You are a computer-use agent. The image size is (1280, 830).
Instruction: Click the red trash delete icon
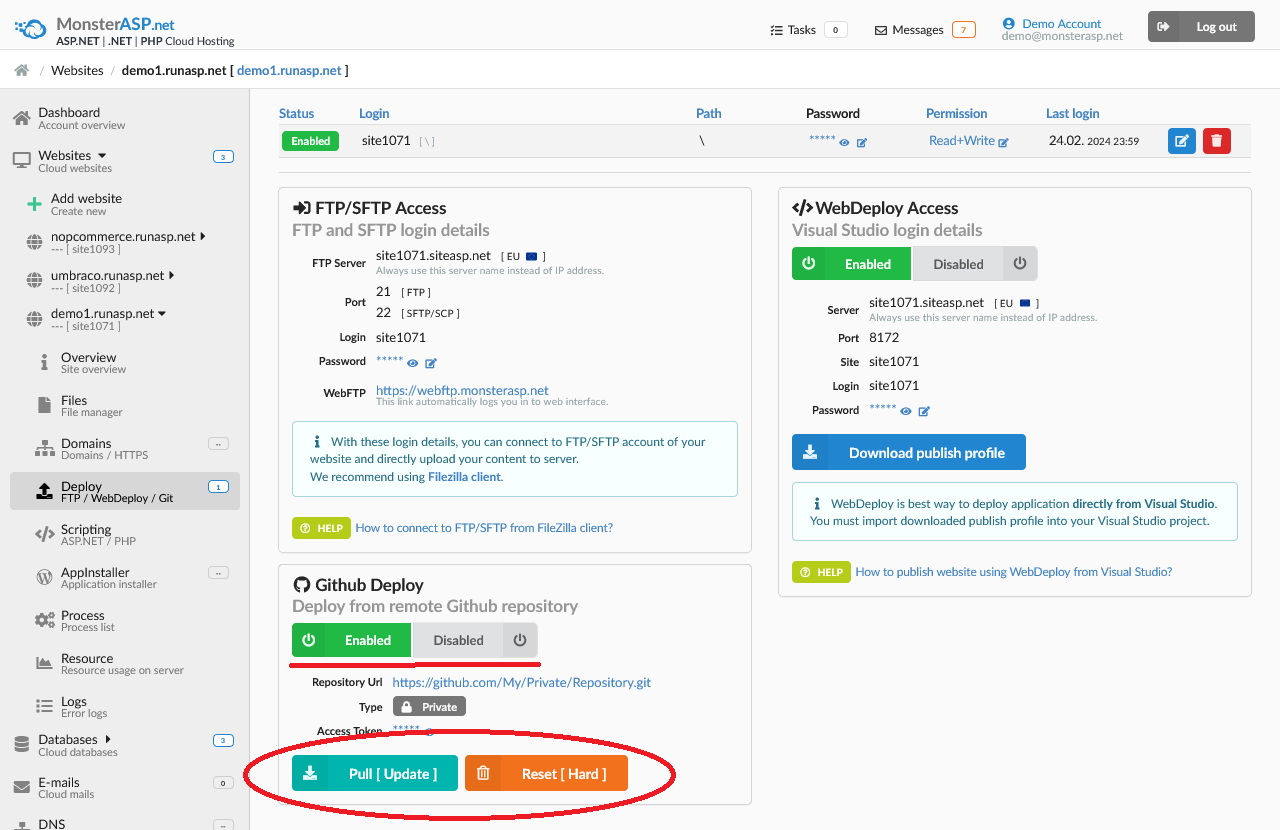(x=1217, y=141)
